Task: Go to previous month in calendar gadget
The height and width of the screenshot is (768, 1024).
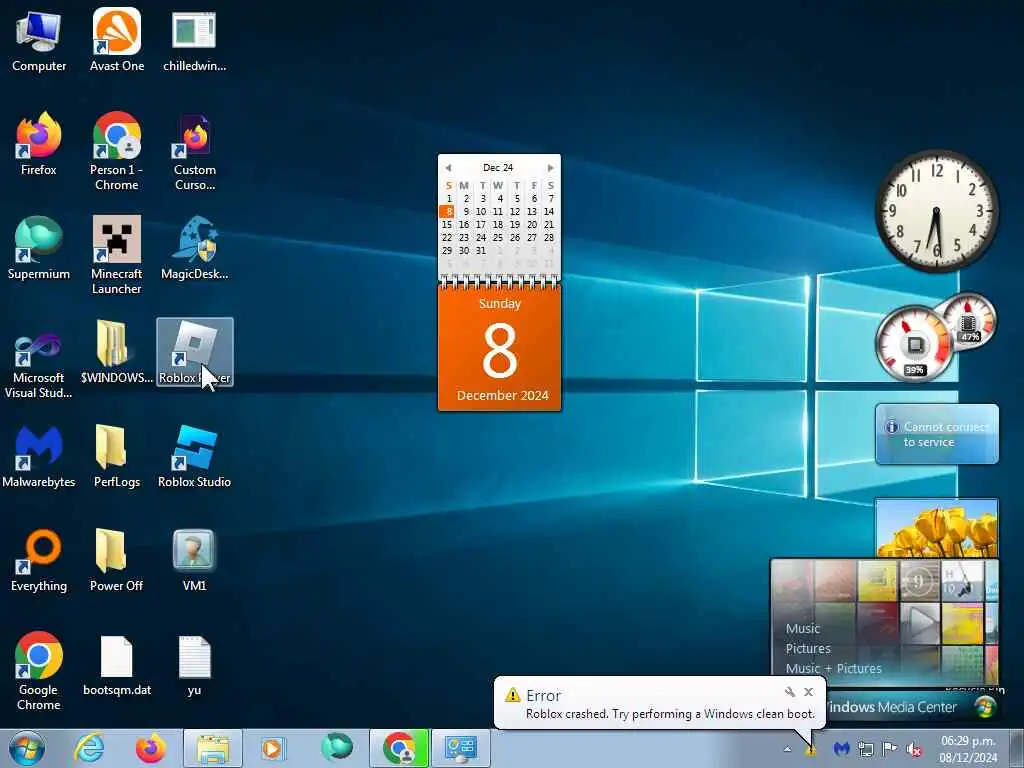Action: (x=448, y=168)
